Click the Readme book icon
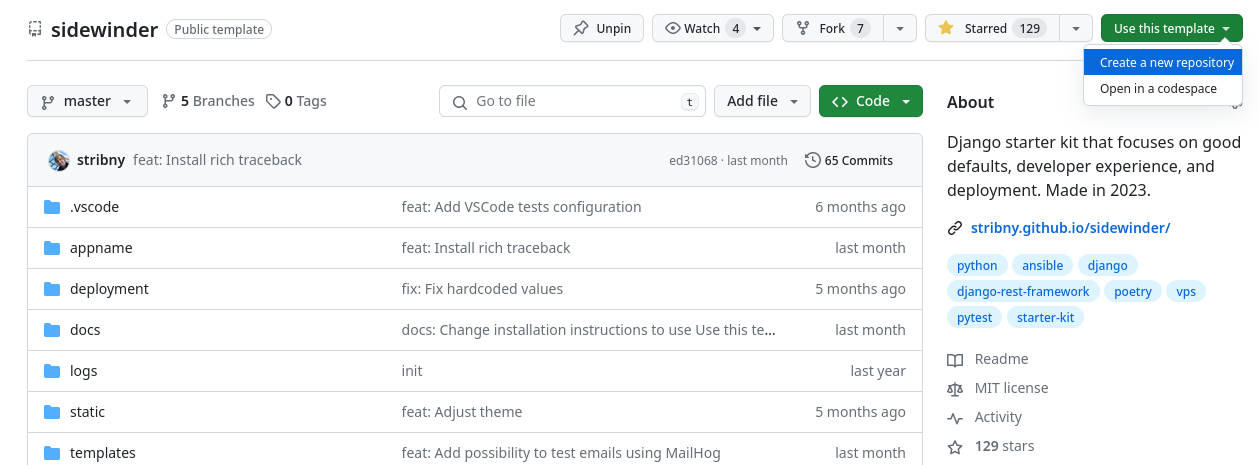The image size is (1259, 465). click(955, 359)
